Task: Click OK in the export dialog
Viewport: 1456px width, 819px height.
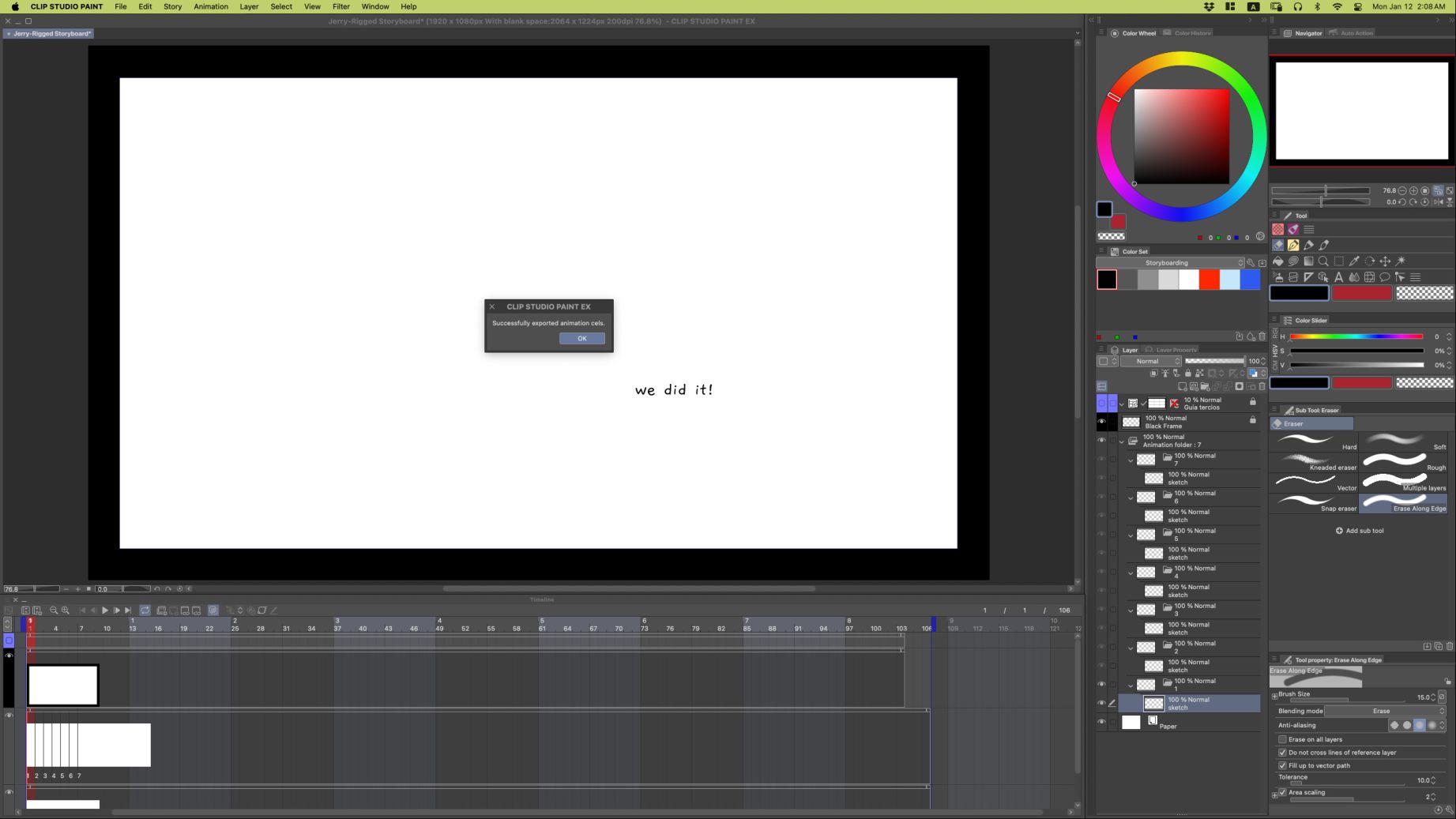Action: 582,338
